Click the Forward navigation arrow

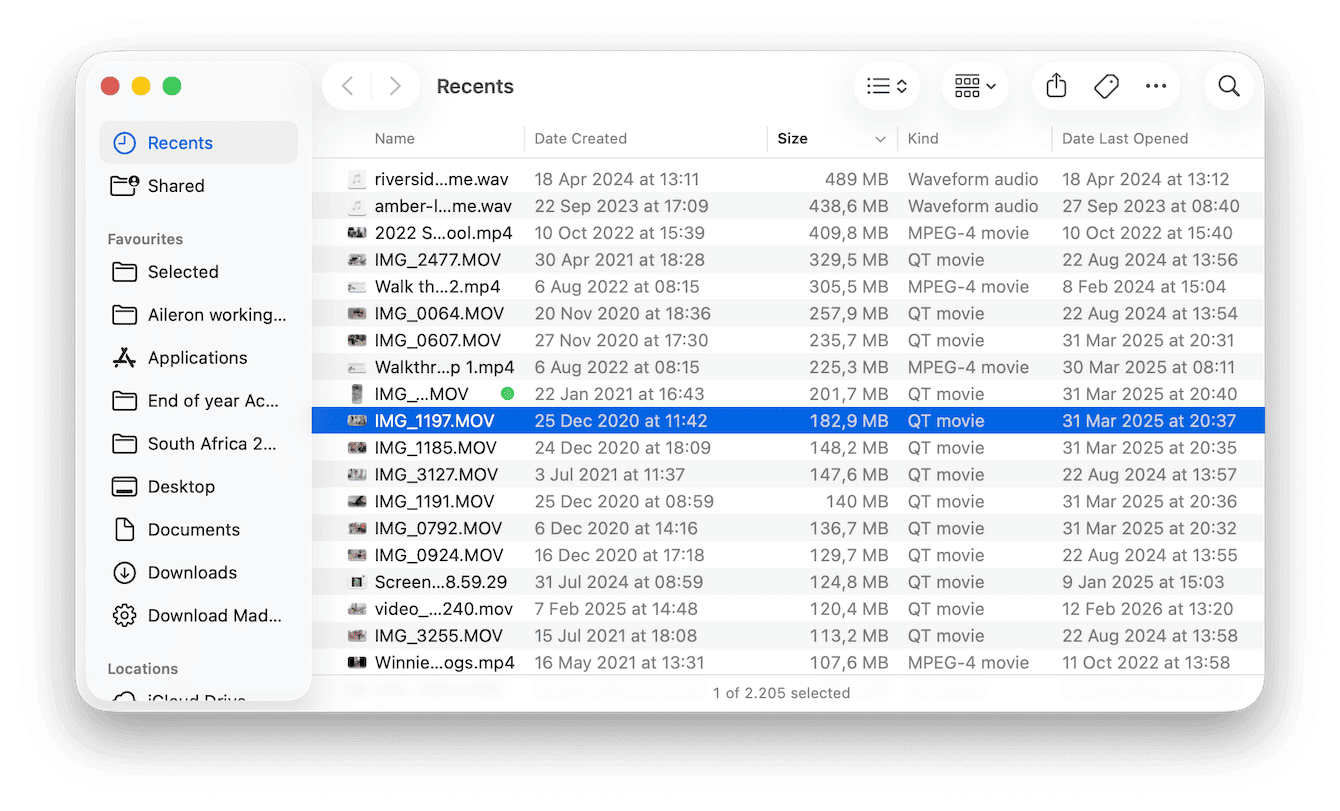click(x=394, y=86)
